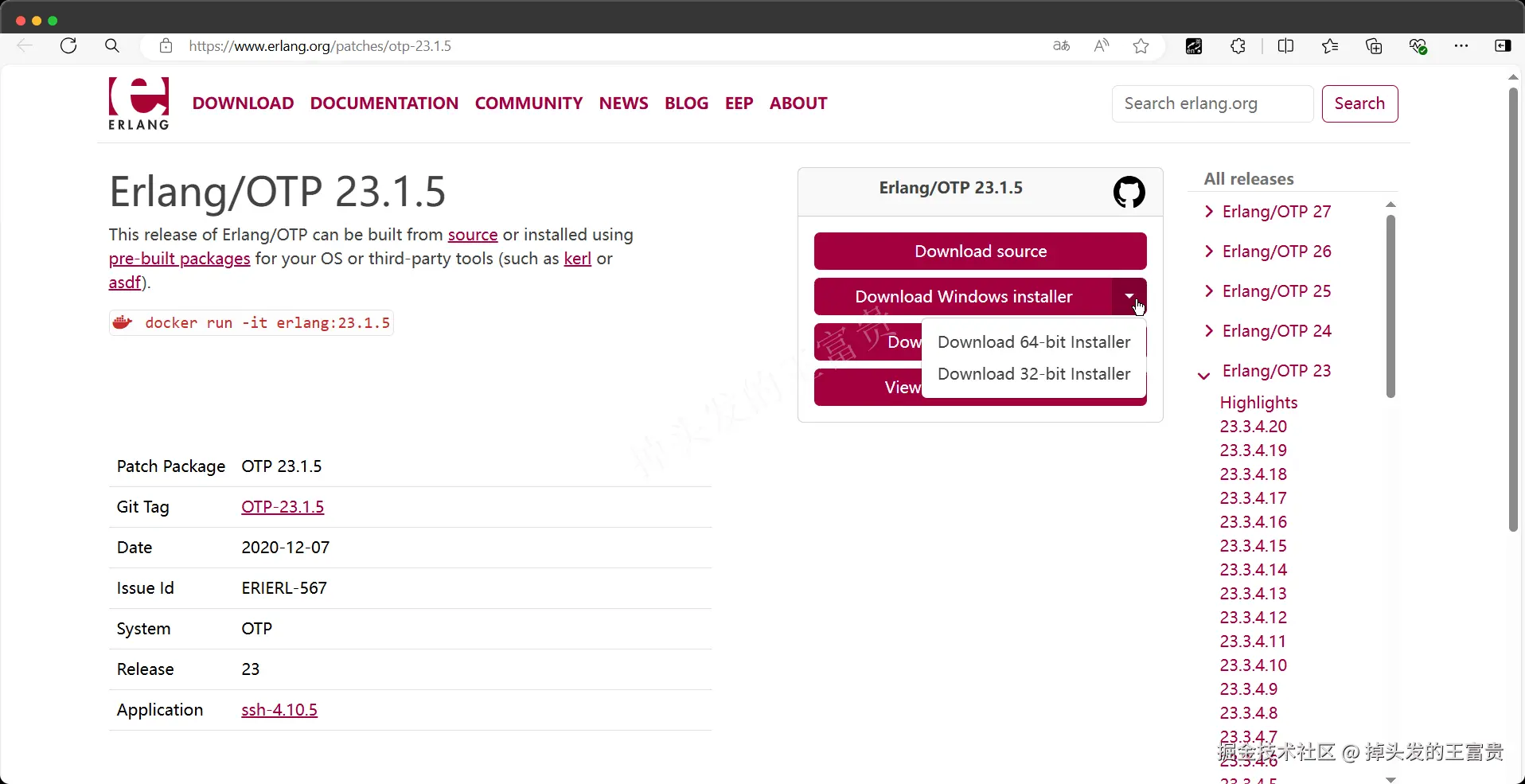Screen dimensions: 1525x784
Task: Activate the read aloud icon
Action: [1102, 46]
